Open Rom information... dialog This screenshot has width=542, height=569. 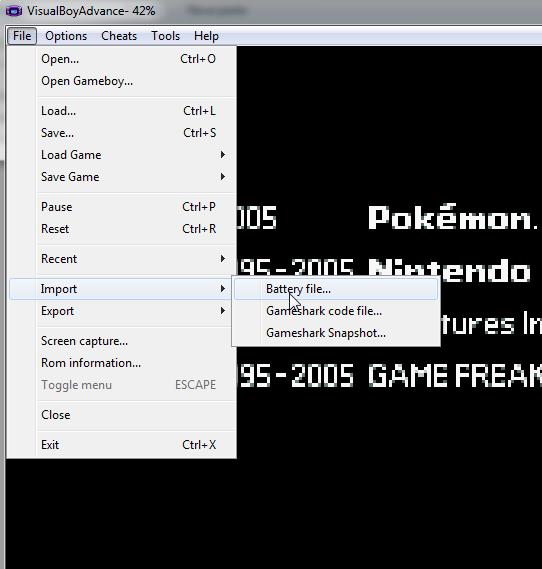tap(122, 363)
